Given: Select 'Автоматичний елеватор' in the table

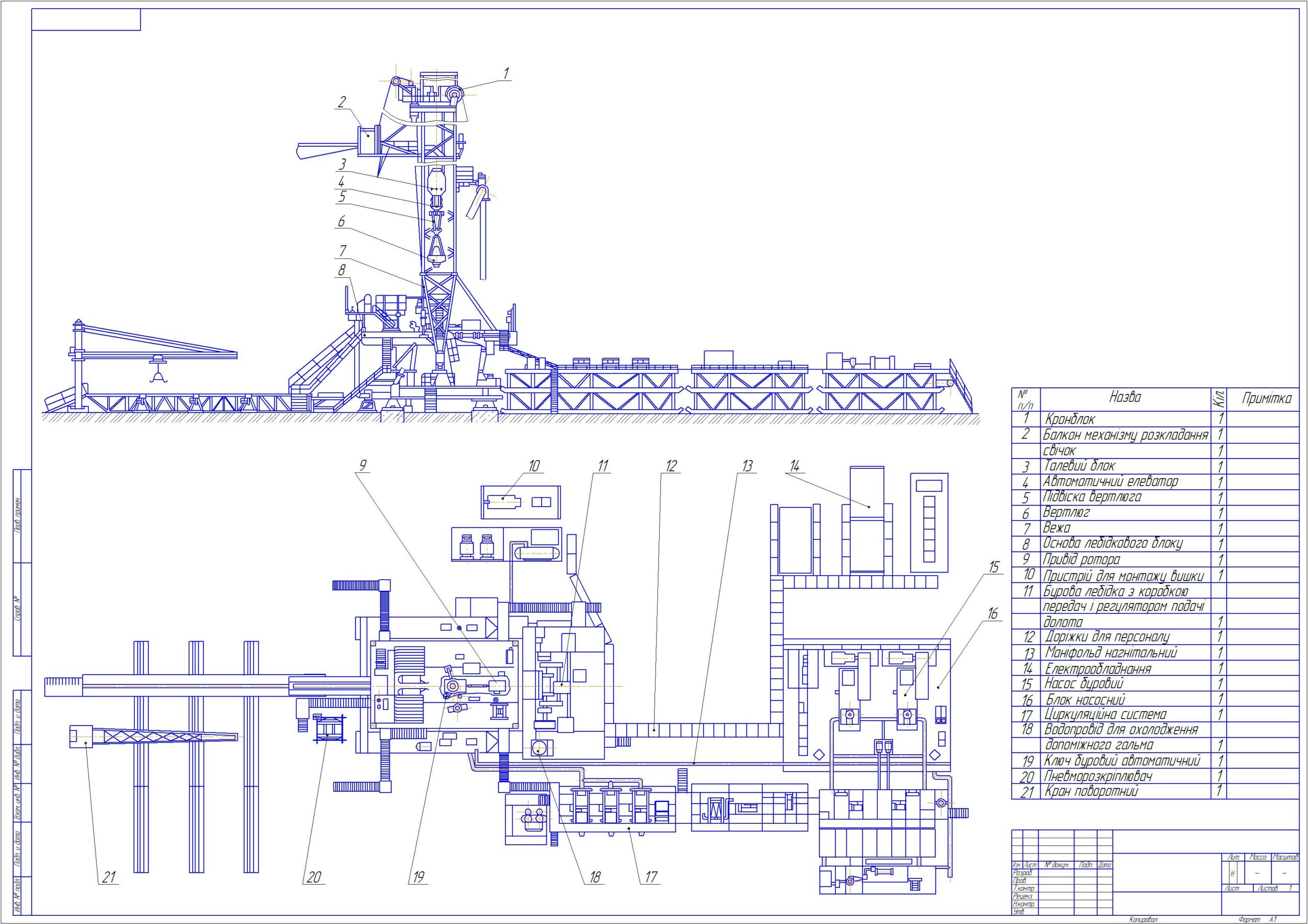Looking at the screenshot, I should pos(1111,482).
